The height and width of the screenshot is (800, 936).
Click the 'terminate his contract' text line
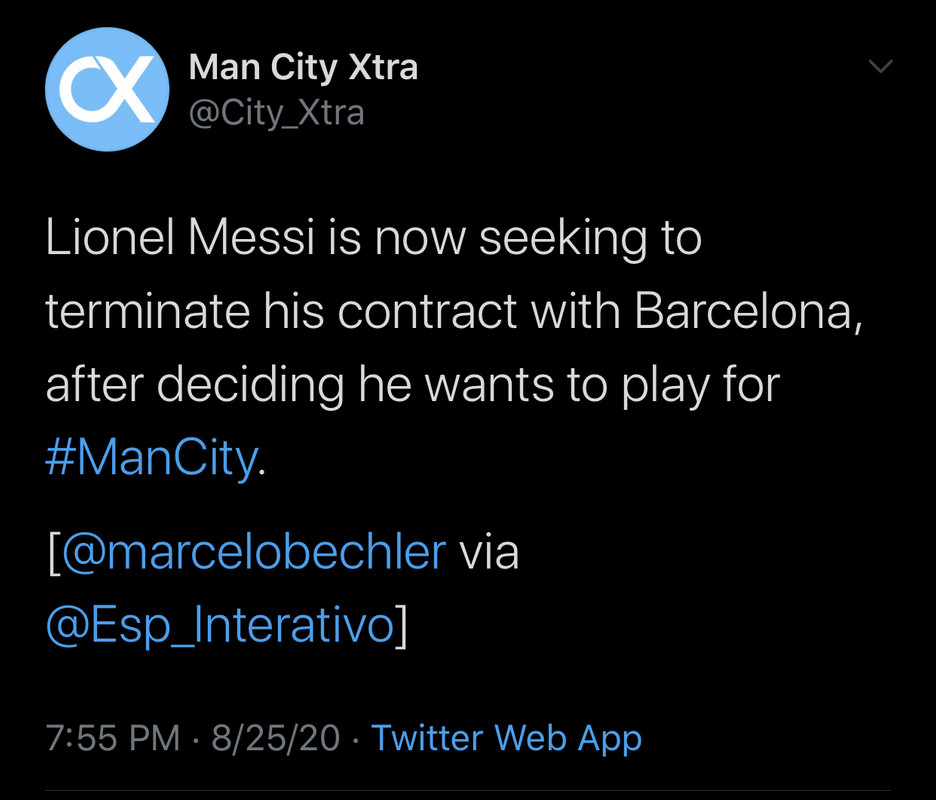(454, 311)
